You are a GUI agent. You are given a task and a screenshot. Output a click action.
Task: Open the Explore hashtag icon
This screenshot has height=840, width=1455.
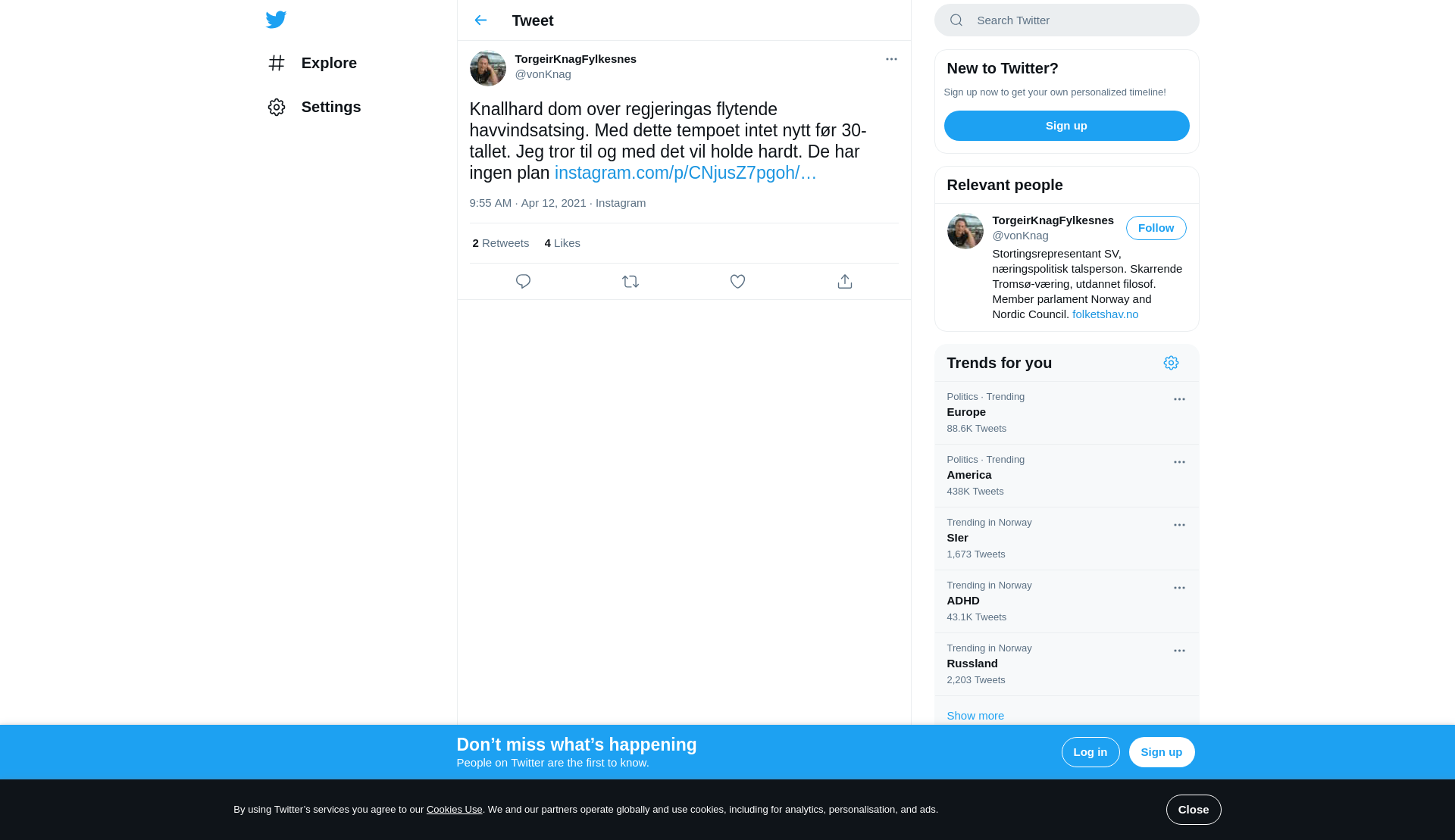277,63
